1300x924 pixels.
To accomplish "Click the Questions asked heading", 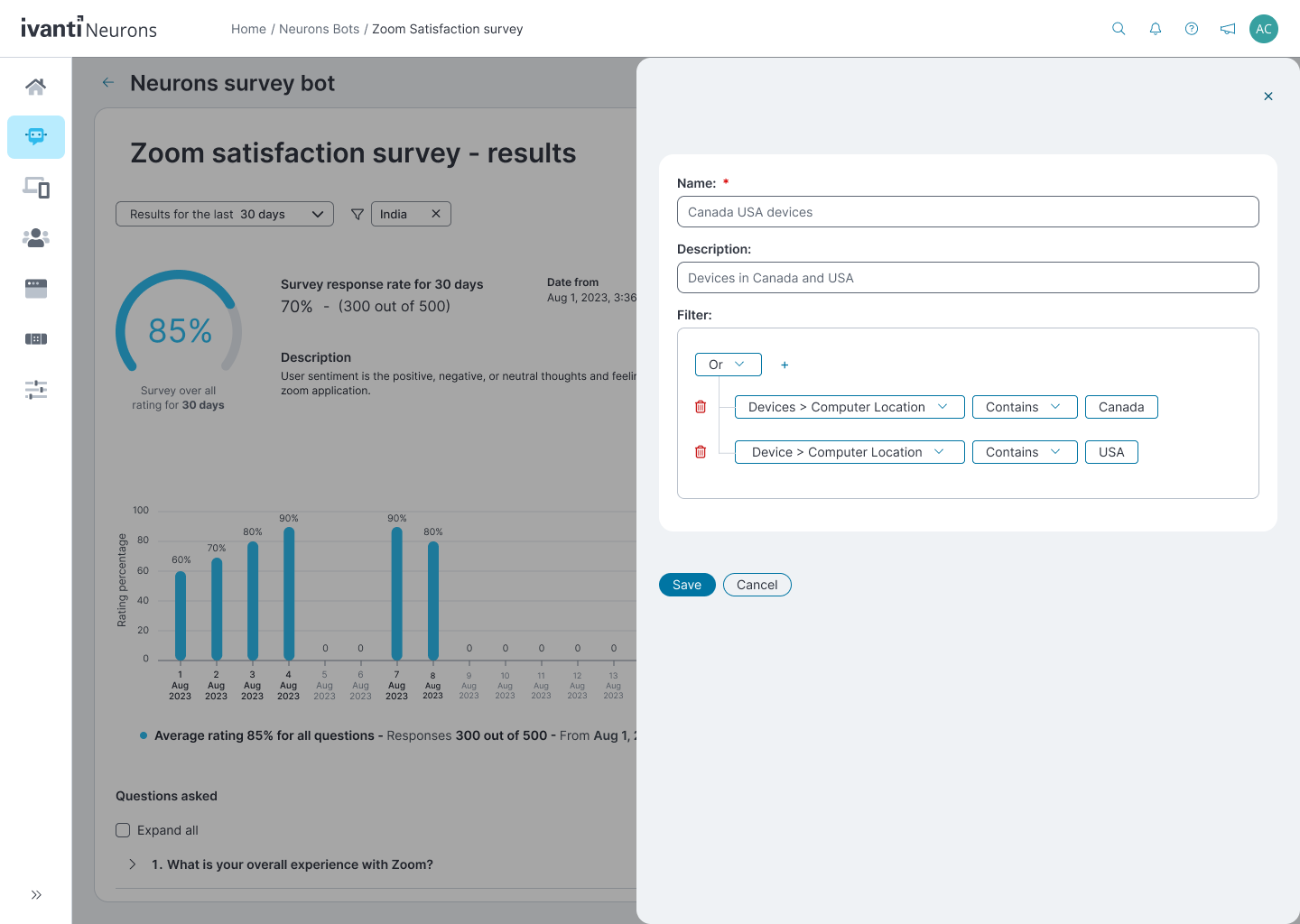I will click(166, 796).
